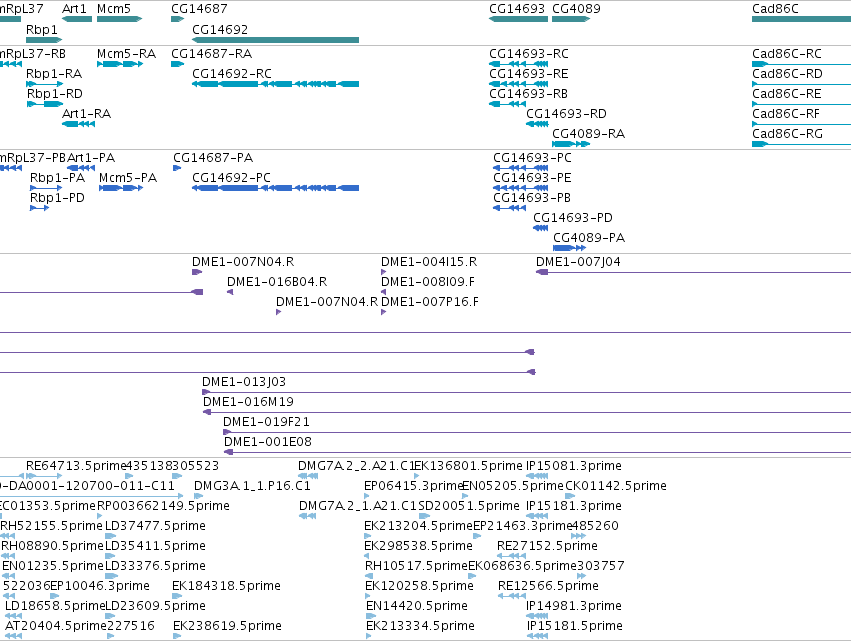Select the RE64713.5prime EST label
851x641 pixels.
pyautogui.click(x=76, y=466)
